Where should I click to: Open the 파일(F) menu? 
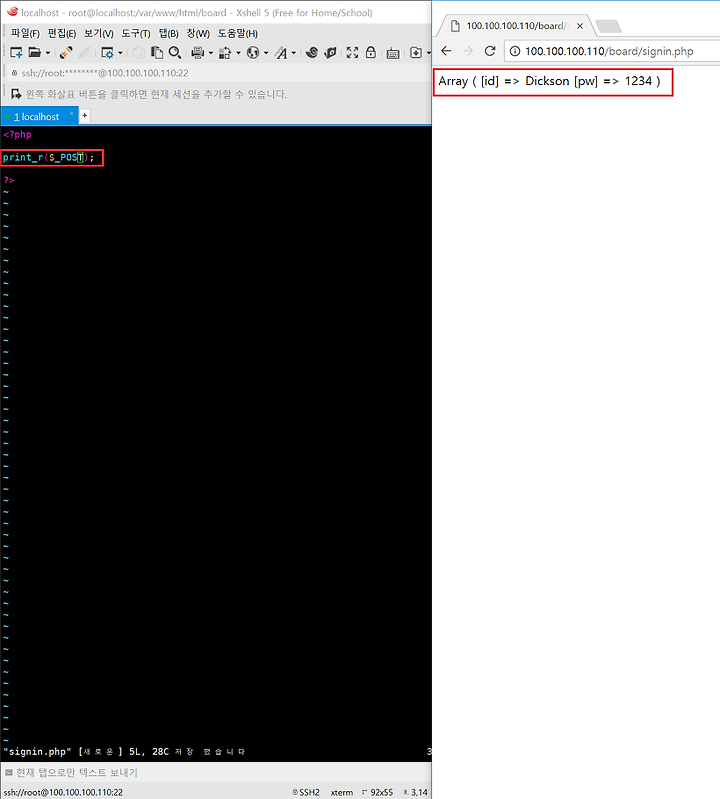coord(25,34)
